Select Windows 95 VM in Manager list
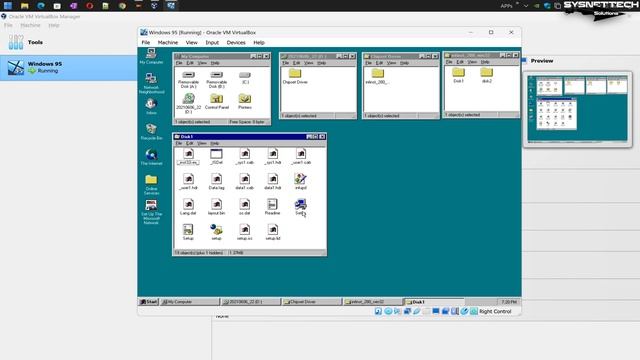The image size is (640, 360). [69, 68]
